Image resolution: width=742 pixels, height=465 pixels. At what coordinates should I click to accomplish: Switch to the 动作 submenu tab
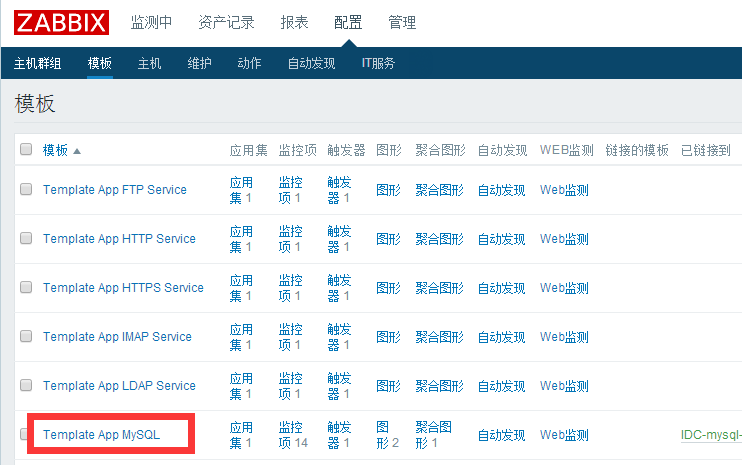tap(249, 63)
